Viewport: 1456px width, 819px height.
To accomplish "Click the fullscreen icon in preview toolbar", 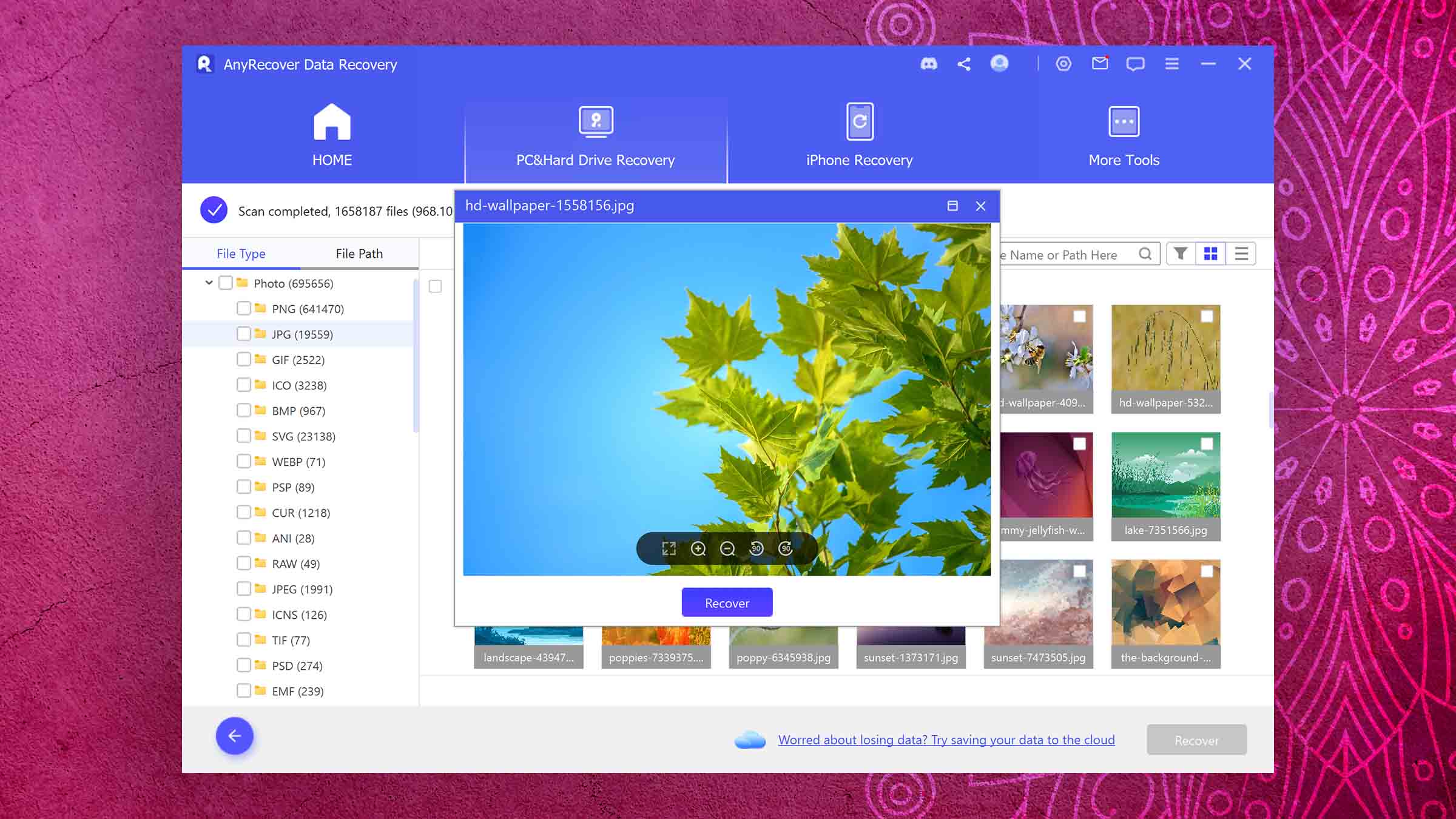I will 669,548.
